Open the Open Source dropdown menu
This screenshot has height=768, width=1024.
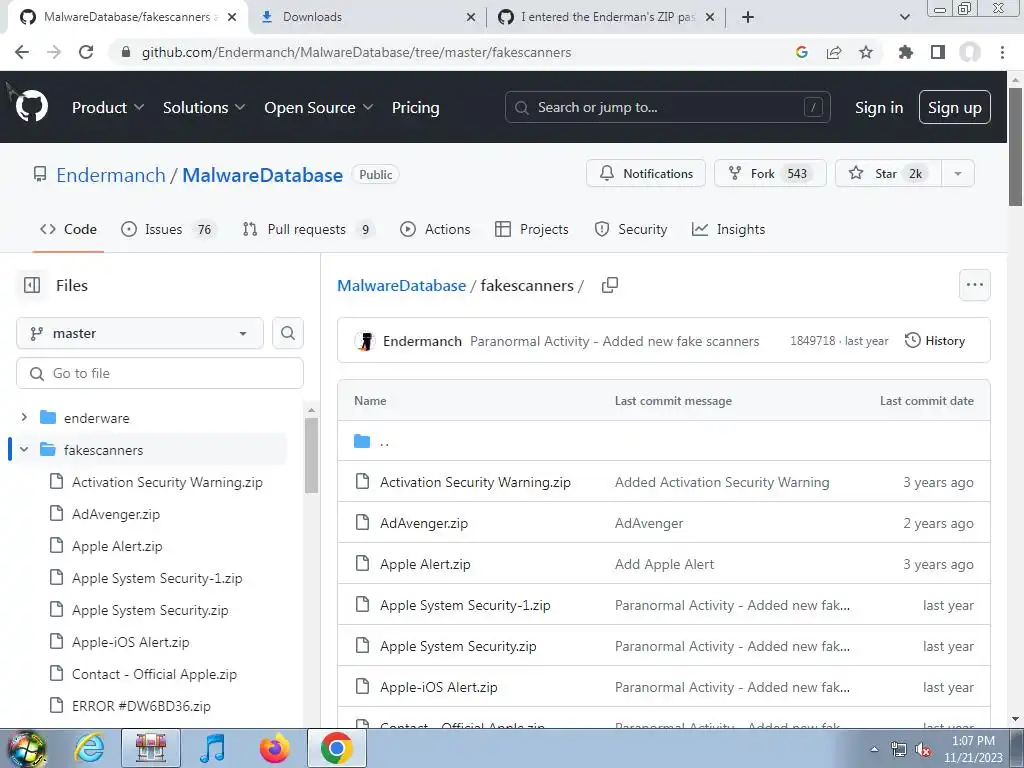point(318,108)
